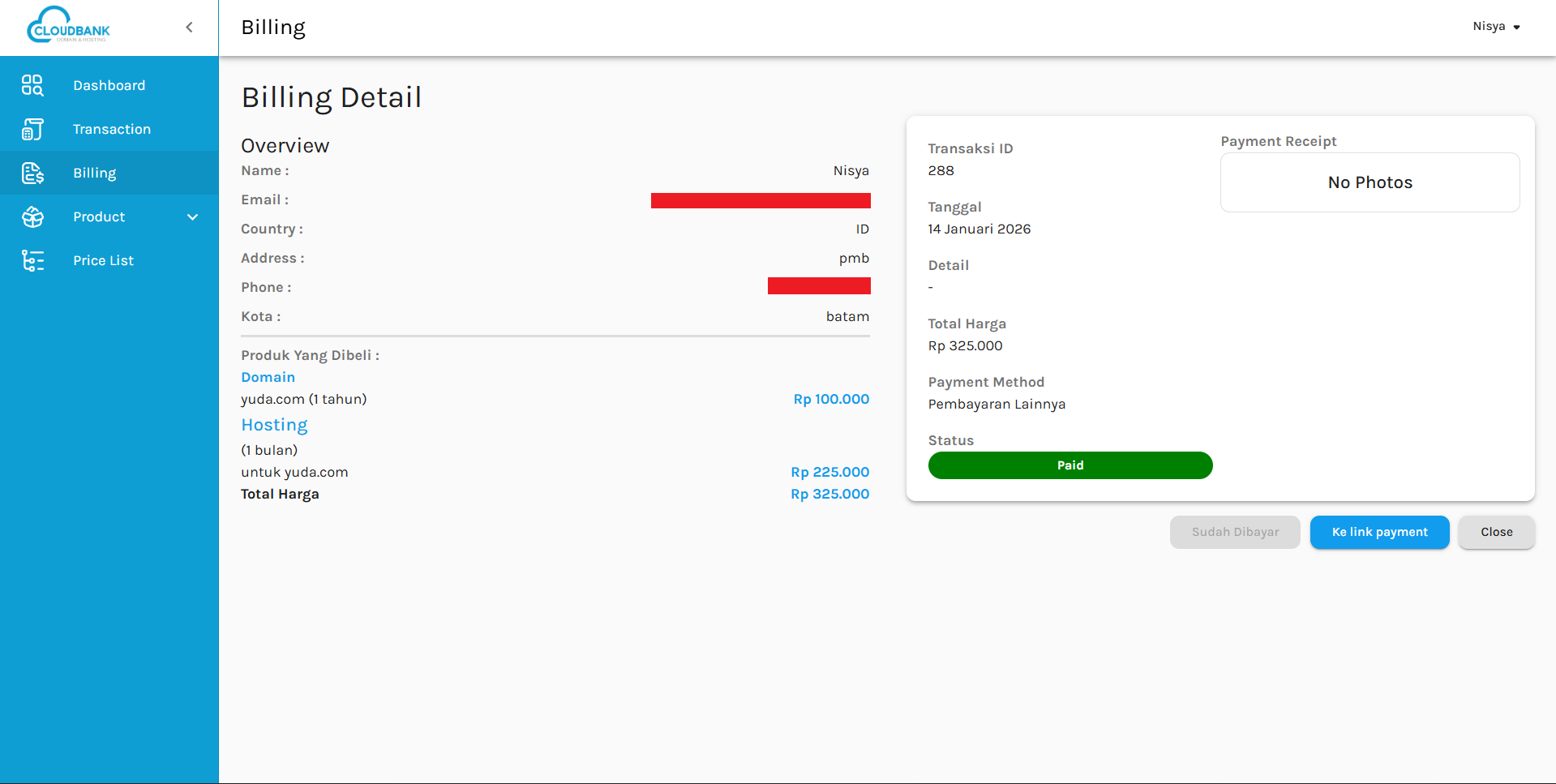
Task: Click the Domain product link
Action: [x=268, y=377]
